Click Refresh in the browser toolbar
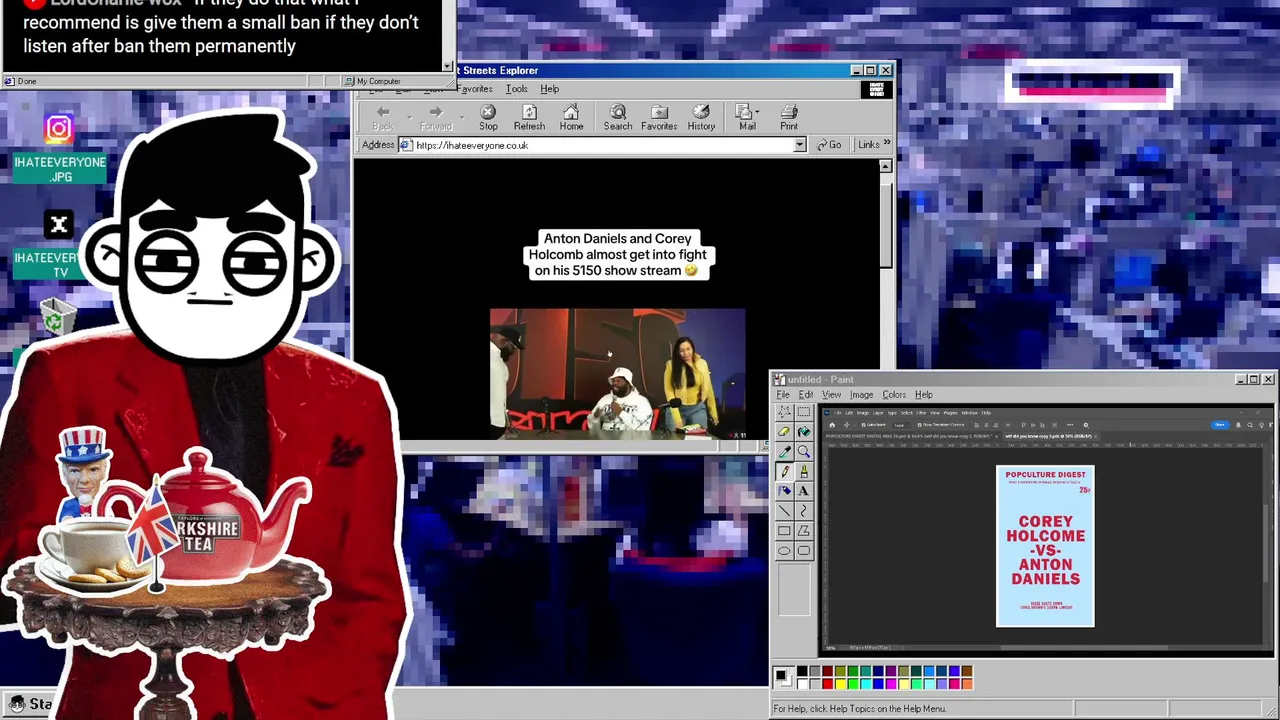This screenshot has width=1280, height=720. pos(529,117)
